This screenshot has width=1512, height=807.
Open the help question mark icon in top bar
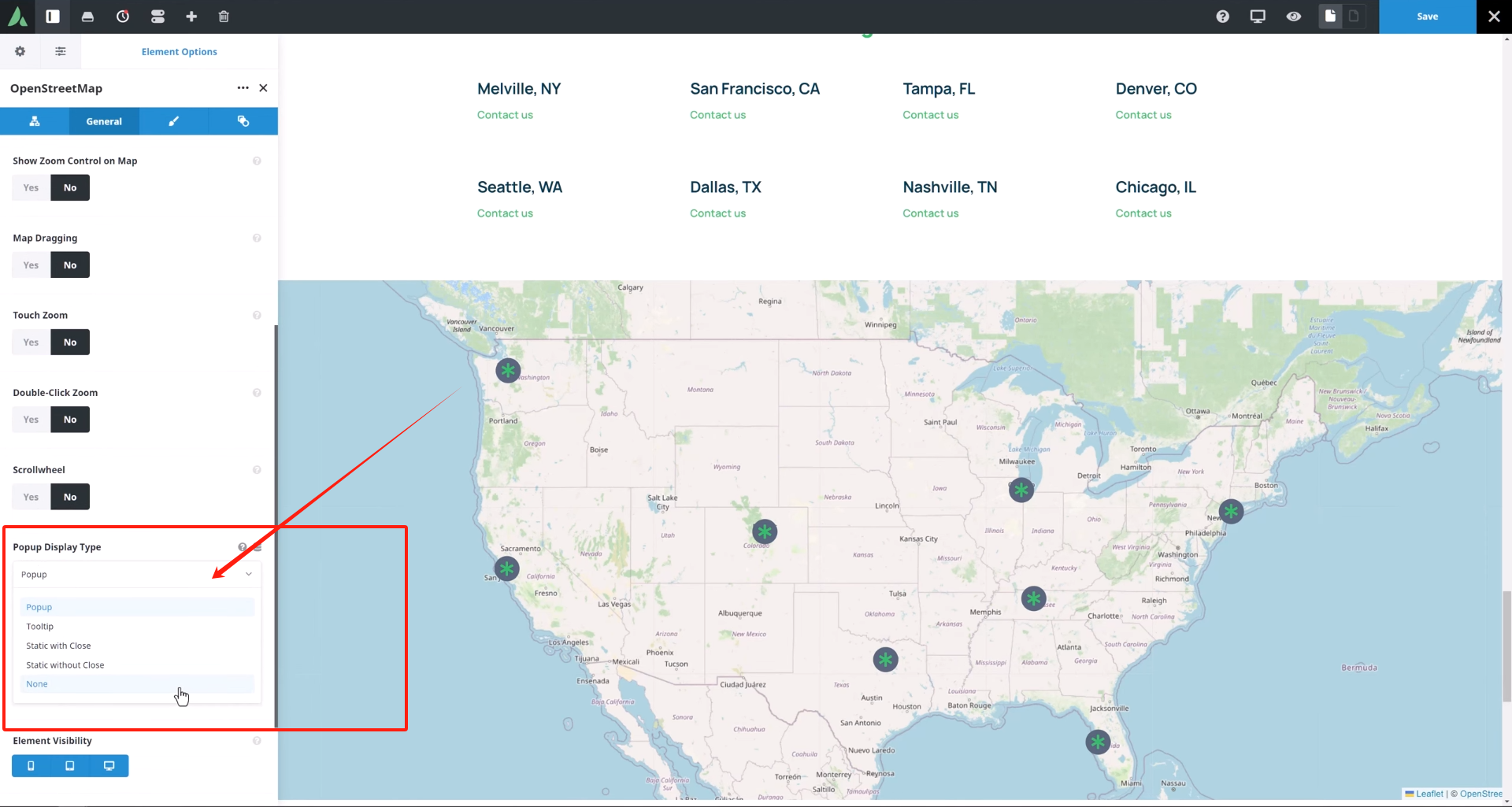click(x=1222, y=17)
